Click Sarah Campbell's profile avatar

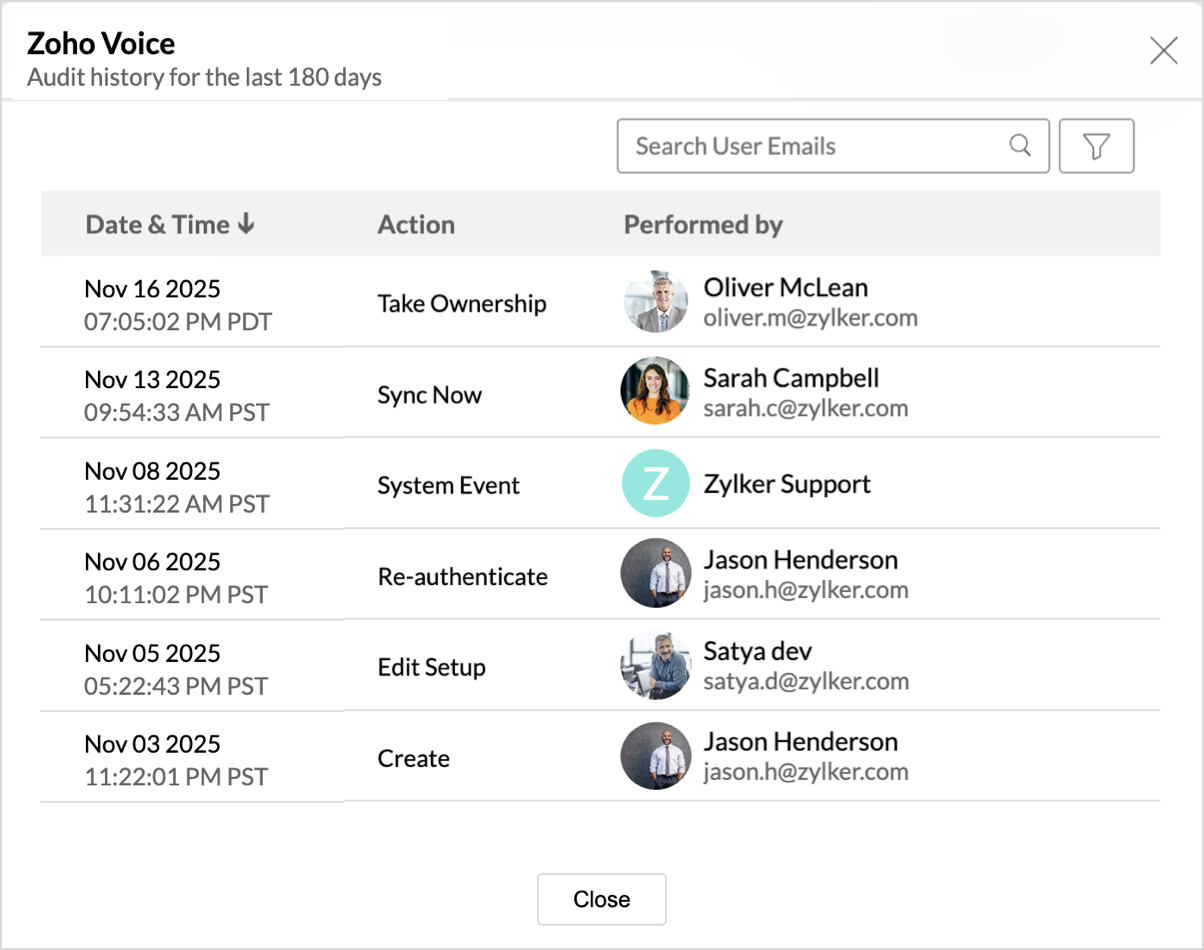coord(656,392)
